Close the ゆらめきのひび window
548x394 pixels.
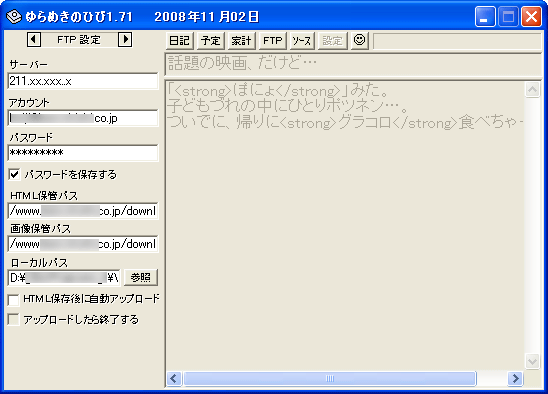pyautogui.click(x=531, y=16)
